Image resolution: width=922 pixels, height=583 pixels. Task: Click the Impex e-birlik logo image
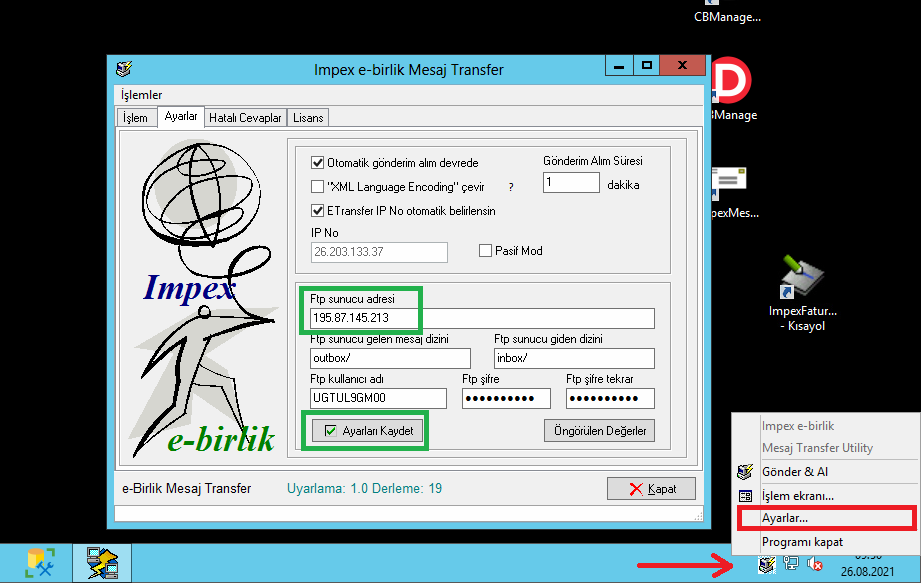click(203, 298)
